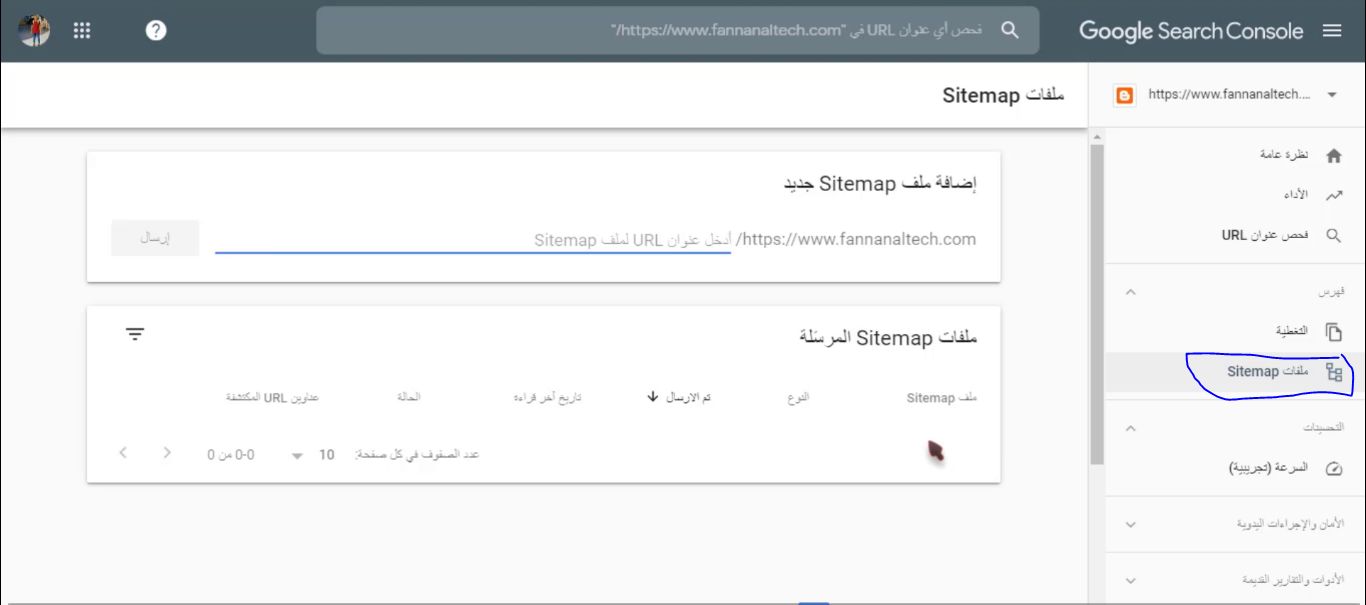Click the ملفات Sitemap المرسَلة heading
Viewport: 1366px width, 605px height.
pos(888,338)
